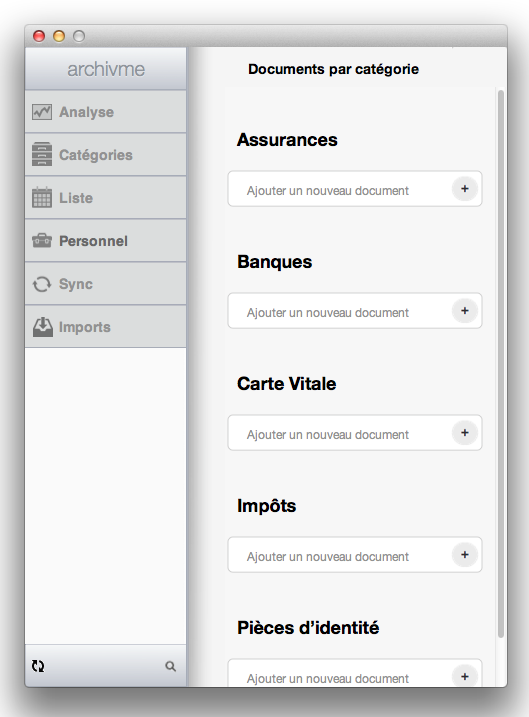
Task: Open the Analyse chart icon
Action: pyautogui.click(x=42, y=112)
